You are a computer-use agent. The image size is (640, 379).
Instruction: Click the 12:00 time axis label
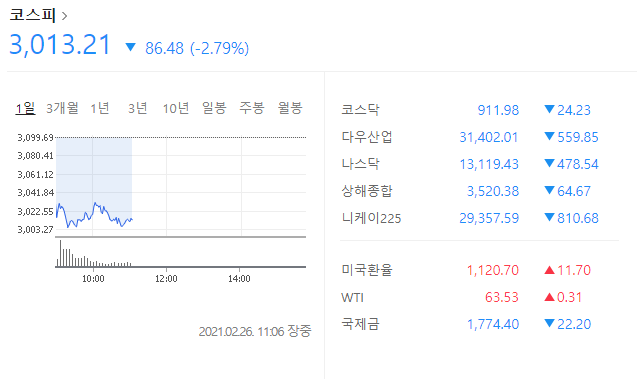coord(166,279)
